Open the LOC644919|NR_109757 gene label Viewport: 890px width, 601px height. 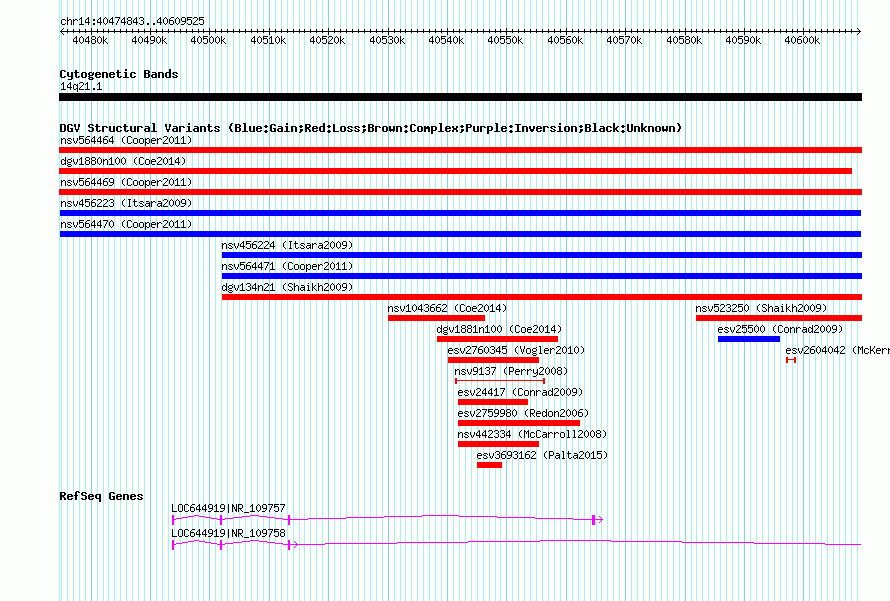coord(228,508)
